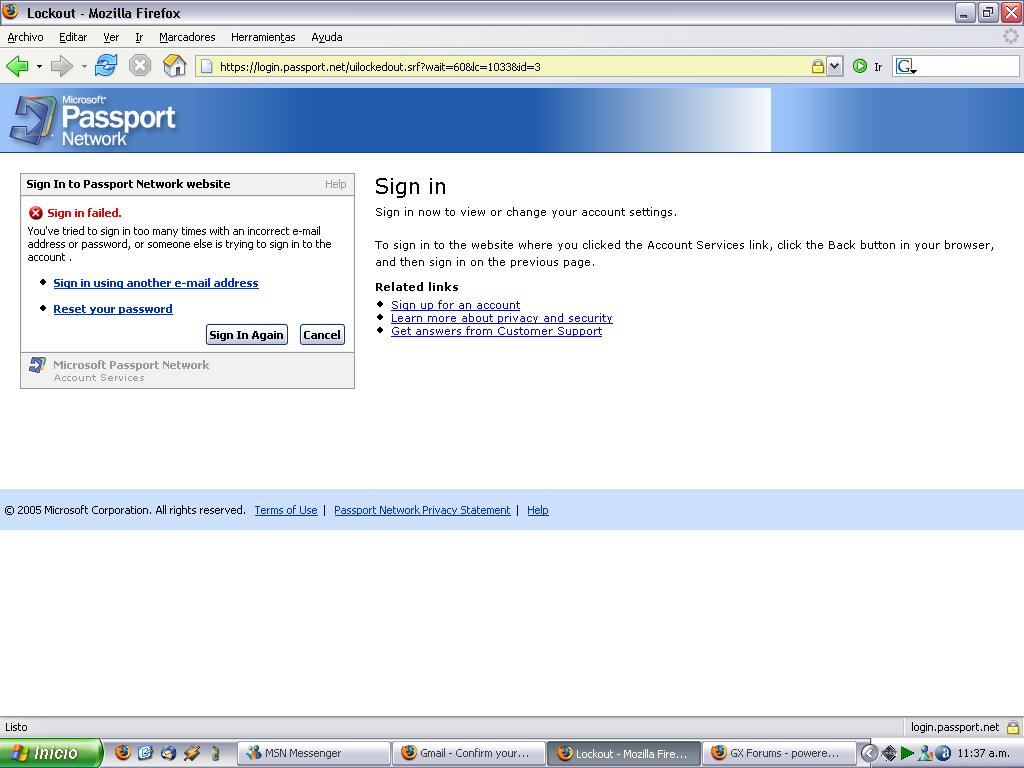Follow the 'Reset your password' link
This screenshot has height=768, width=1024.
113,309
